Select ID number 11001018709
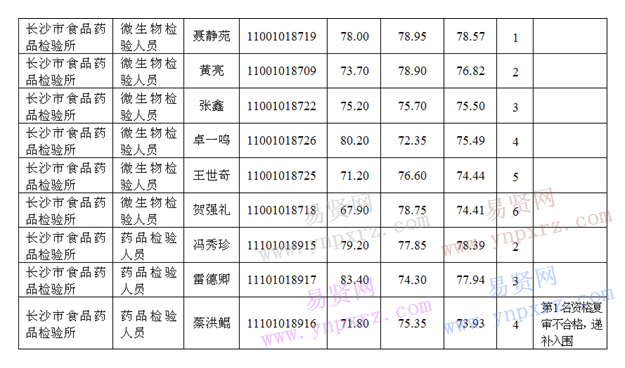The height and width of the screenshot is (368, 625). pyautogui.click(x=282, y=71)
